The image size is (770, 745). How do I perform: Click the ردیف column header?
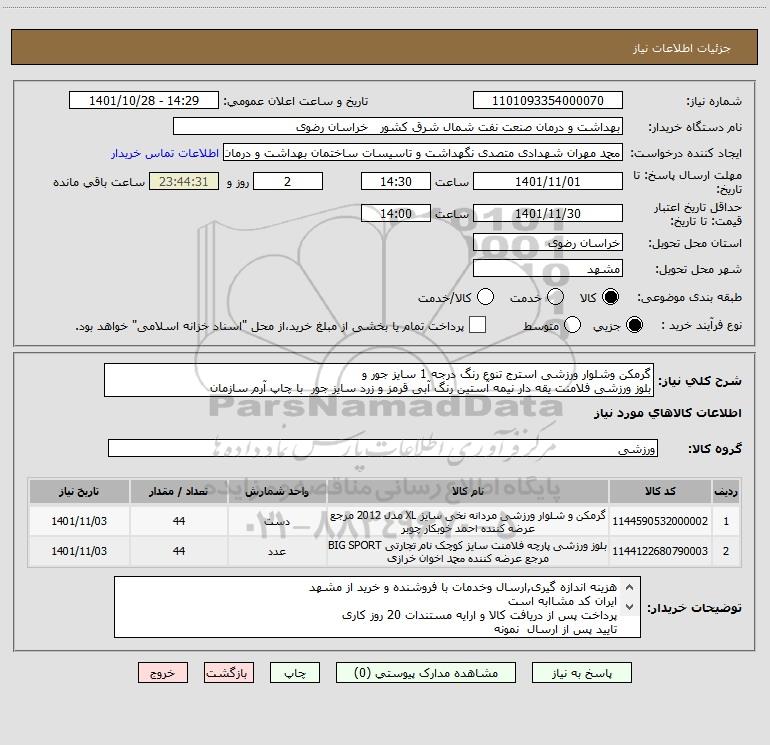(x=726, y=491)
